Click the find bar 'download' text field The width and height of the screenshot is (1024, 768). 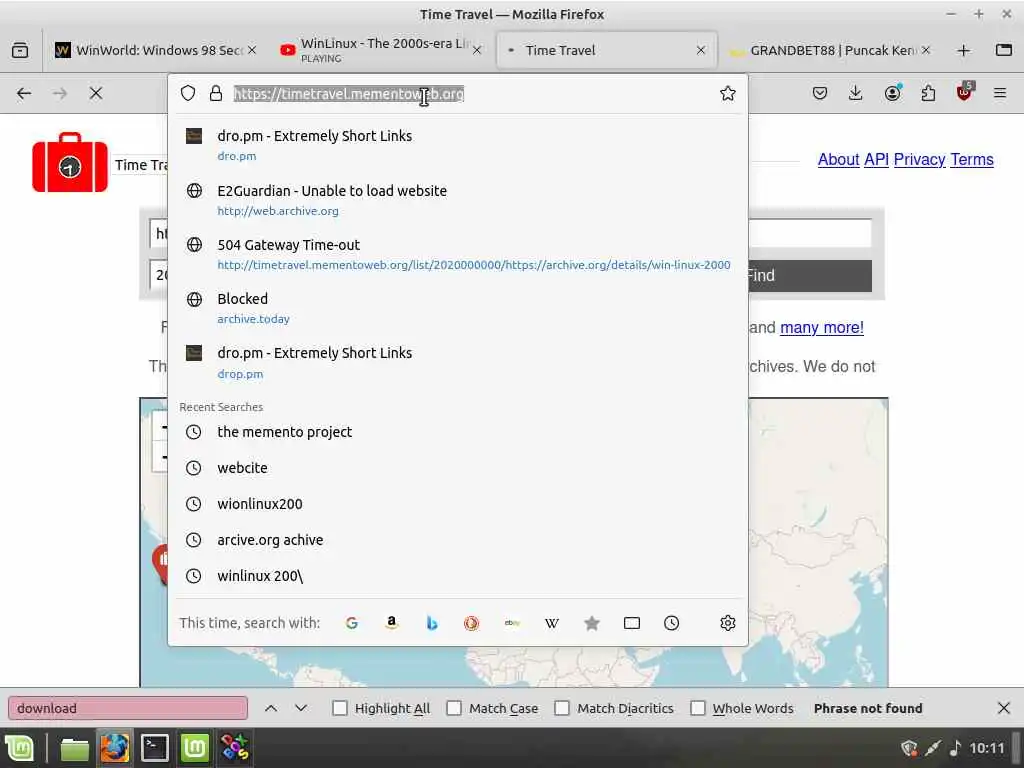tap(128, 708)
